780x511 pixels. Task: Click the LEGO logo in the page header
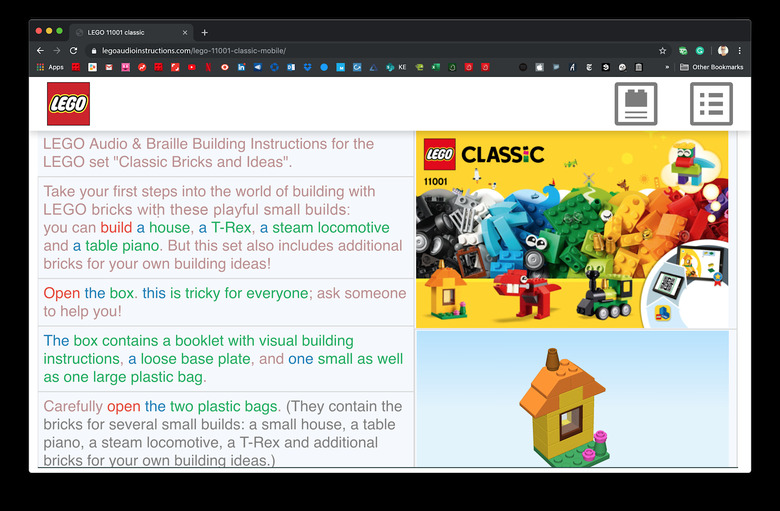pos(68,103)
